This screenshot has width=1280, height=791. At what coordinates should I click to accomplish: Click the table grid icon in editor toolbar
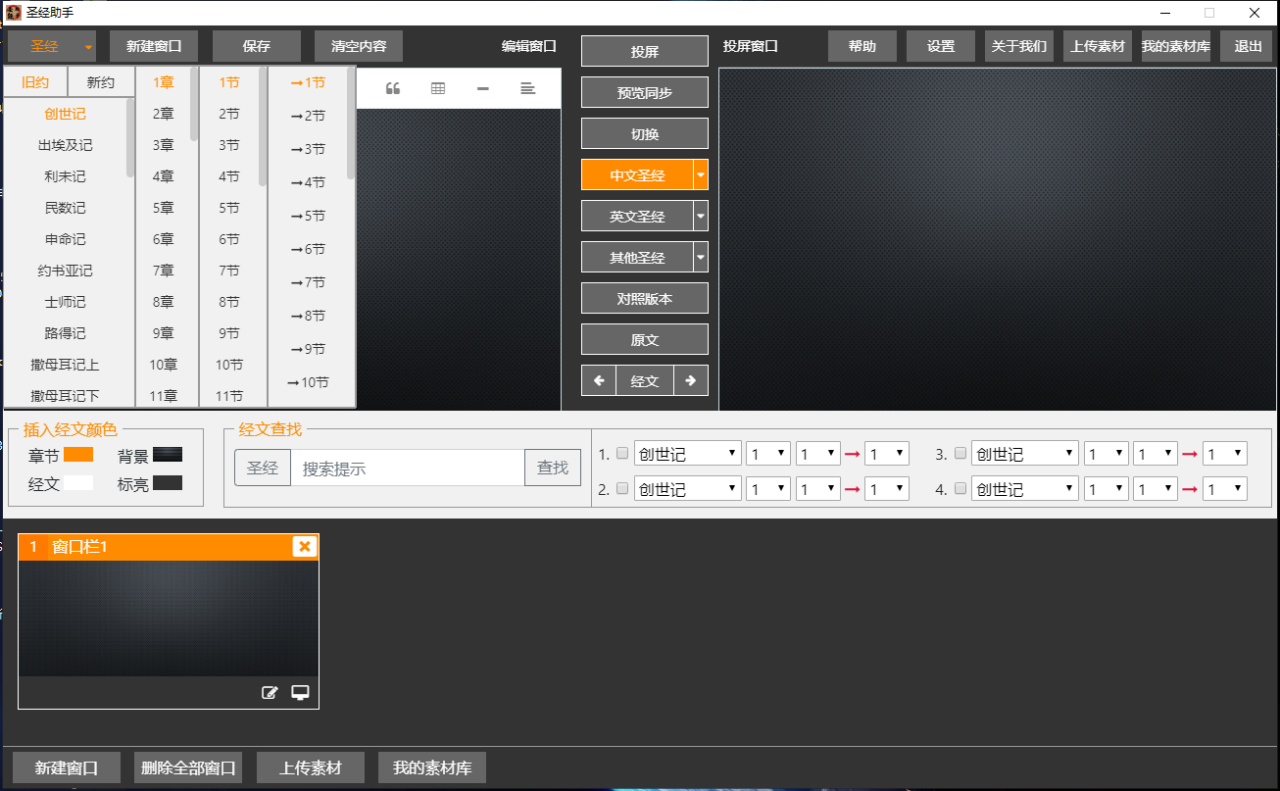click(438, 88)
